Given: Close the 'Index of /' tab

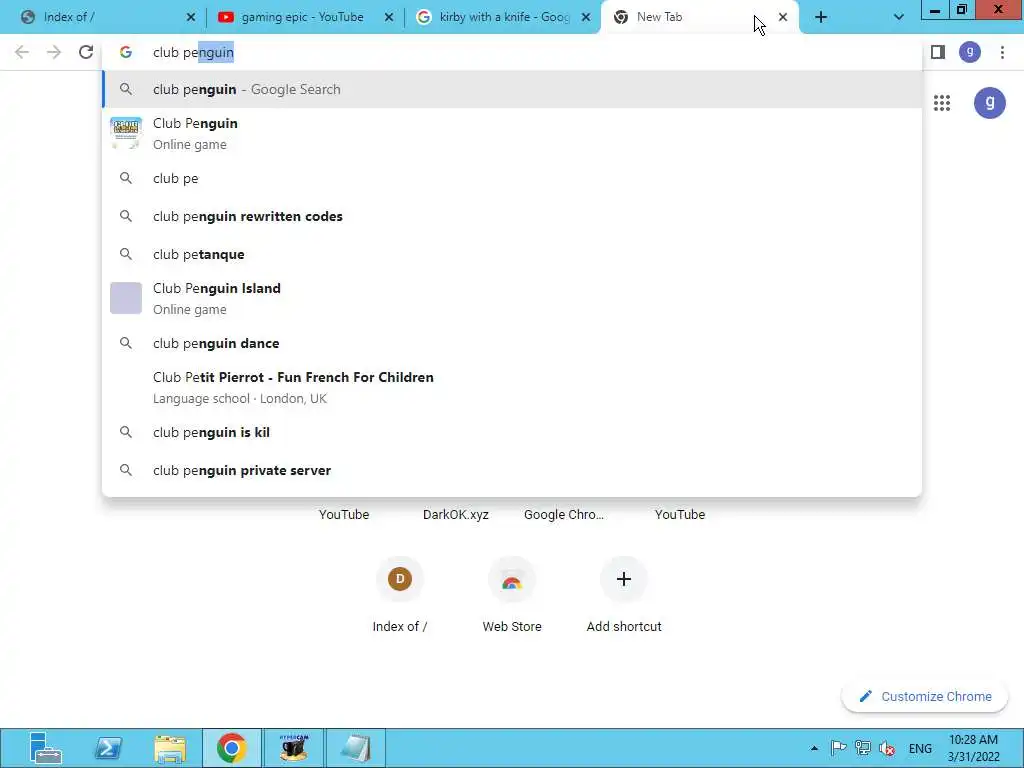Looking at the screenshot, I should coord(191,18).
